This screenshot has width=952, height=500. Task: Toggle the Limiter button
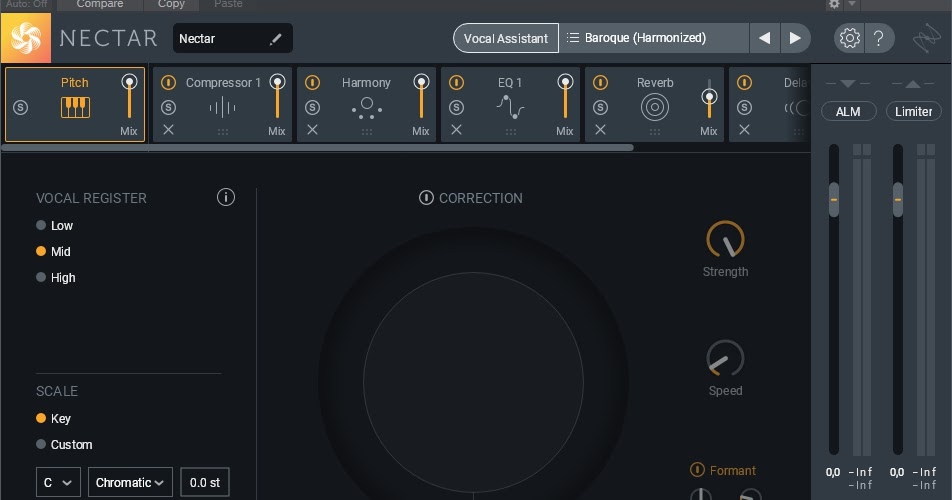[x=913, y=112]
